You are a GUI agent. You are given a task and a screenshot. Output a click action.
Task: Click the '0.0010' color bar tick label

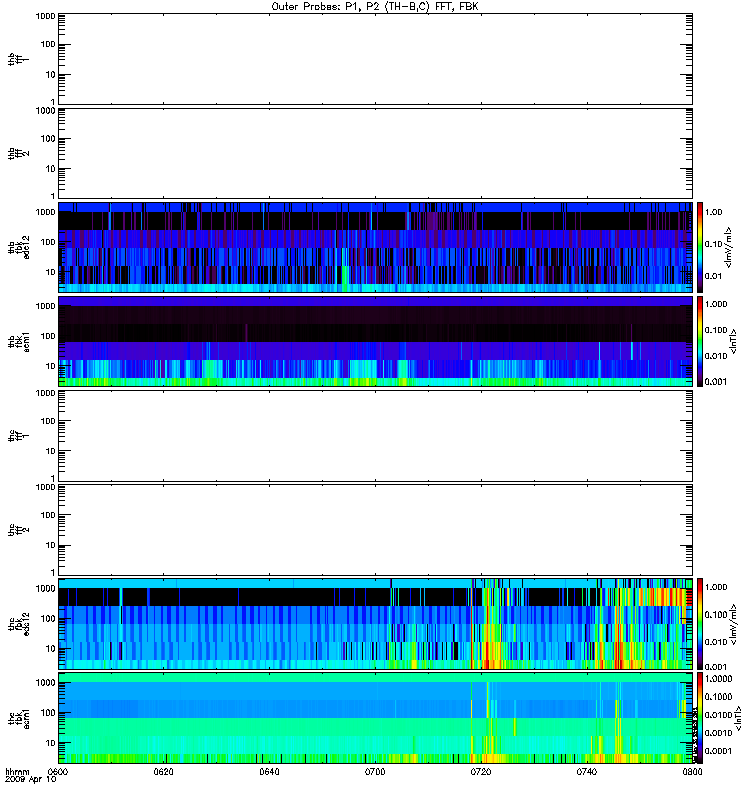click(718, 733)
